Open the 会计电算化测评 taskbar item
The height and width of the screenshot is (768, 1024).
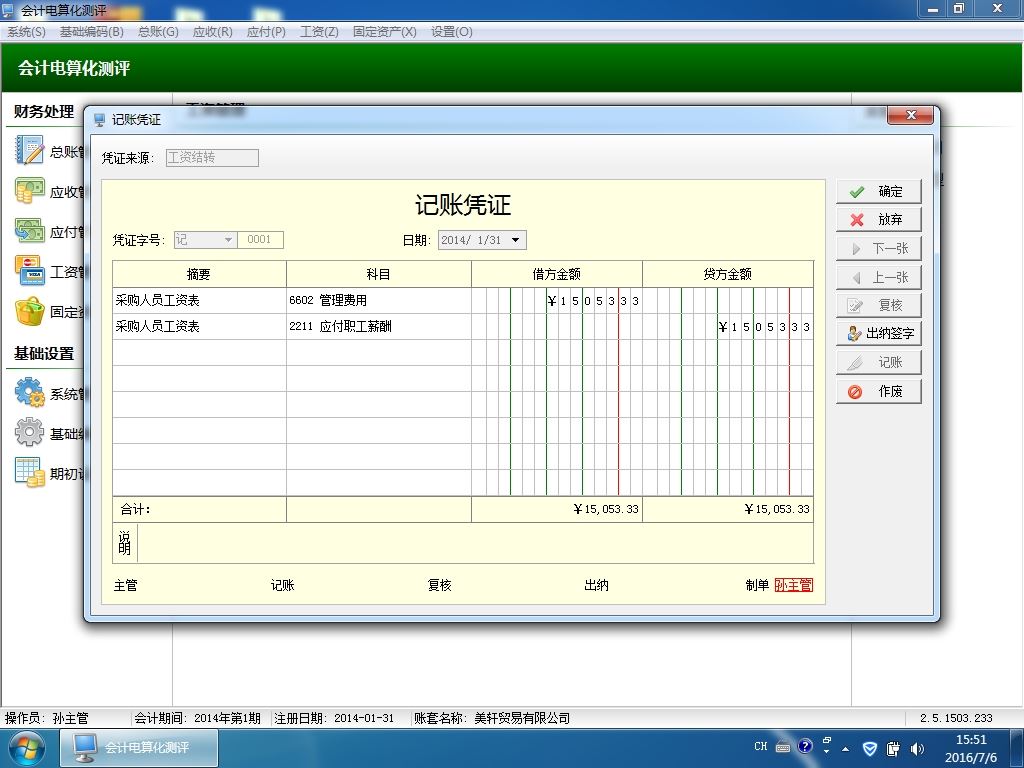point(139,748)
